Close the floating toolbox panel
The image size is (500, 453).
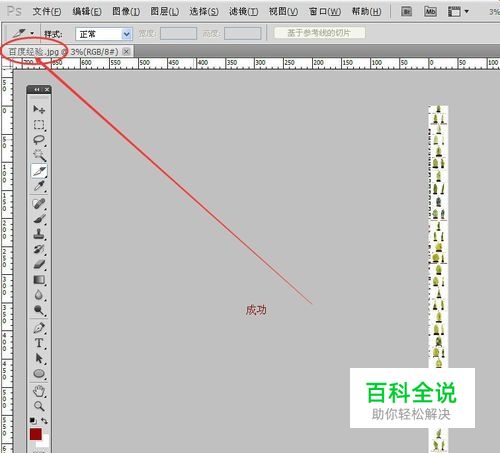pyautogui.click(x=47, y=89)
